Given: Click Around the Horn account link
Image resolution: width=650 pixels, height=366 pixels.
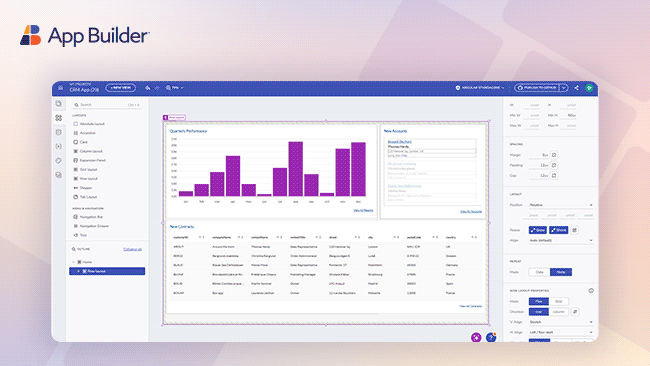Looking at the screenshot, I should click(400, 142).
